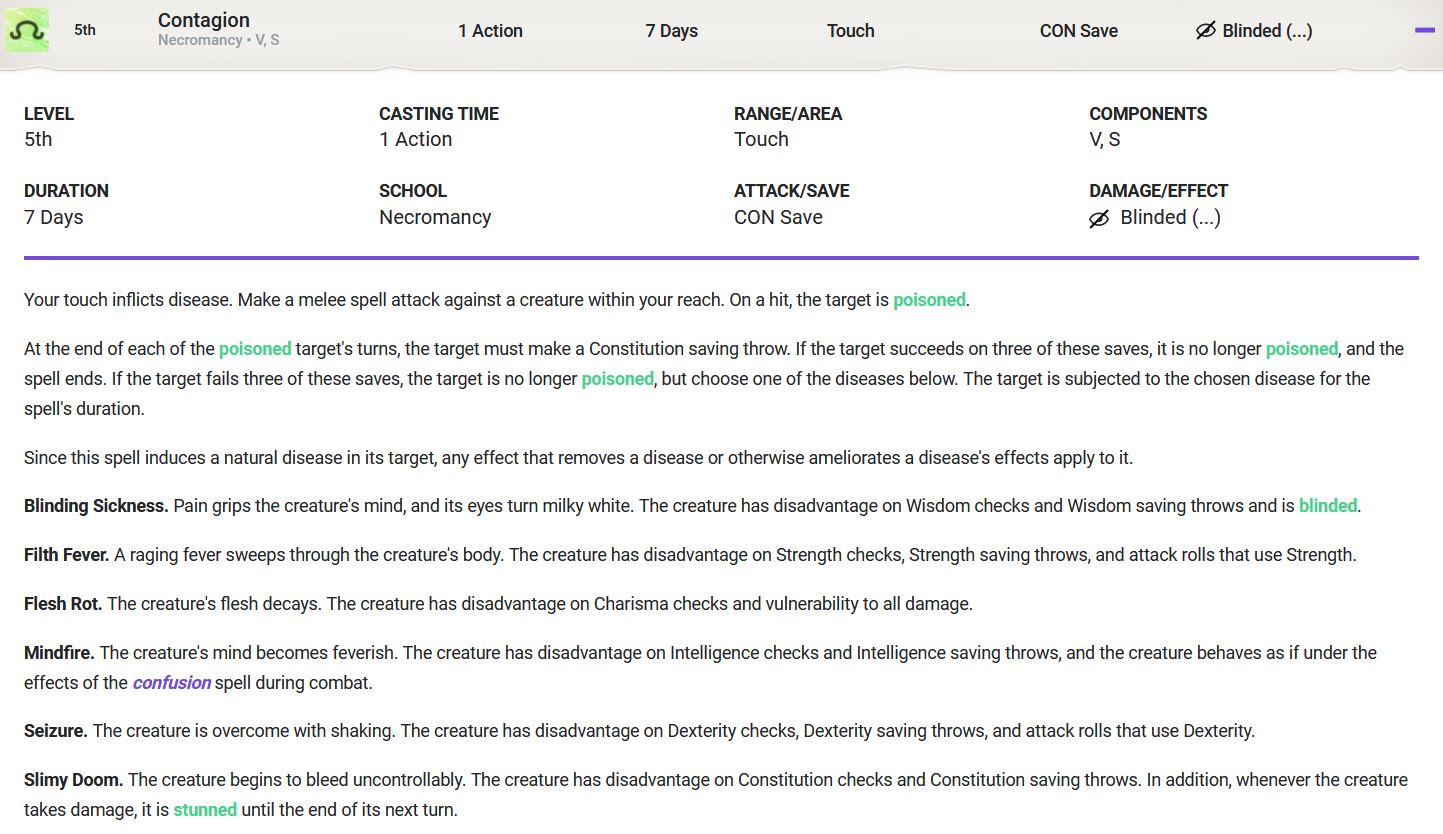Click 'CON Save' in the spell header row

click(1079, 31)
